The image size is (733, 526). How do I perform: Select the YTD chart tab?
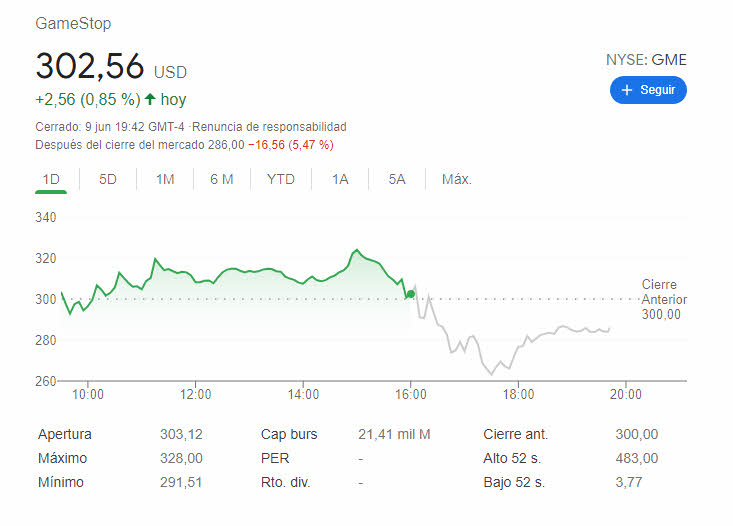click(281, 179)
